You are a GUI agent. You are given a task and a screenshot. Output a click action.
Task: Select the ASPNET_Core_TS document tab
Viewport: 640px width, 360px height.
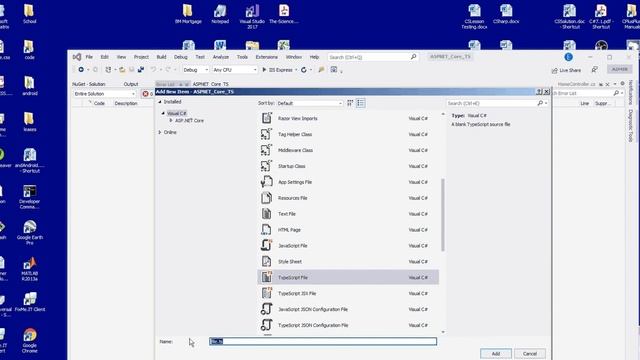tap(211, 84)
